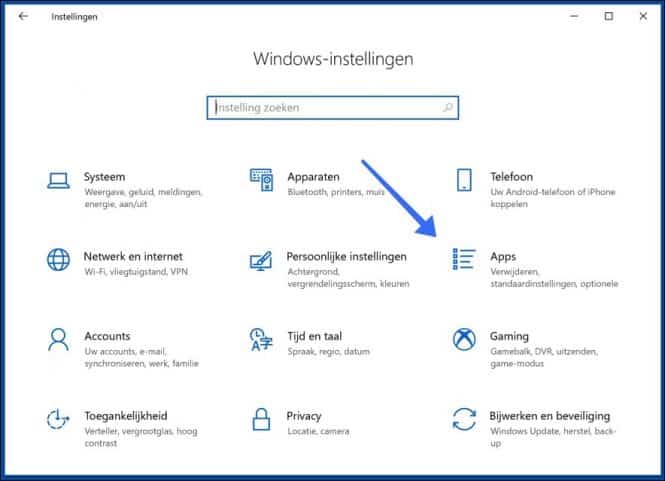The height and width of the screenshot is (481, 665).
Task: Select the Toegankelijkheid heading
Action: tap(126, 416)
